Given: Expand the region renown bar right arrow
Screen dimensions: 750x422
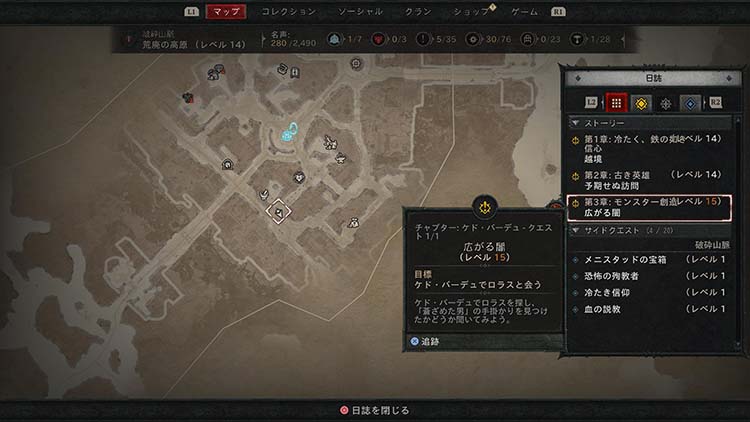Looking at the screenshot, I should tap(623, 39).
